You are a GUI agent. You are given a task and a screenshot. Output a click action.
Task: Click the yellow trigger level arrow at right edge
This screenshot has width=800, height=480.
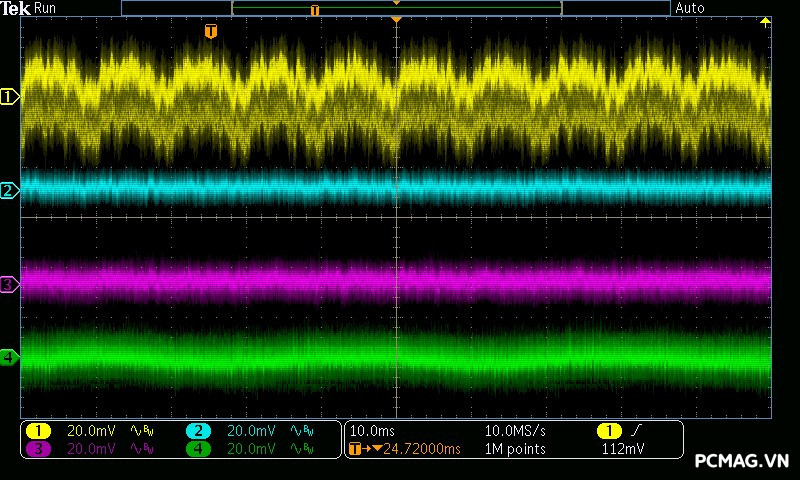click(x=766, y=22)
